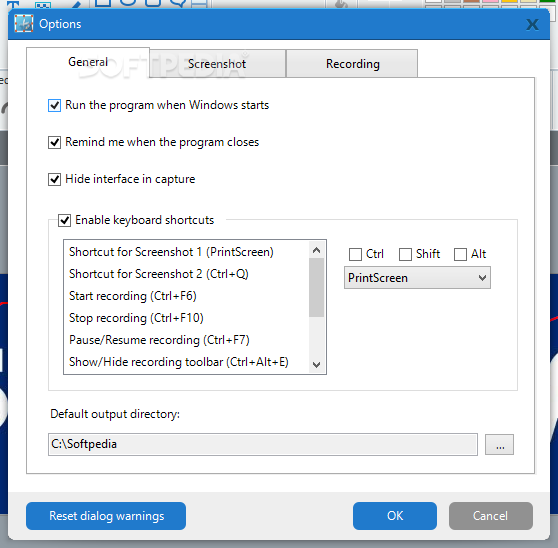Open the Recording tab
Screen dimensions: 558x548
point(352,64)
